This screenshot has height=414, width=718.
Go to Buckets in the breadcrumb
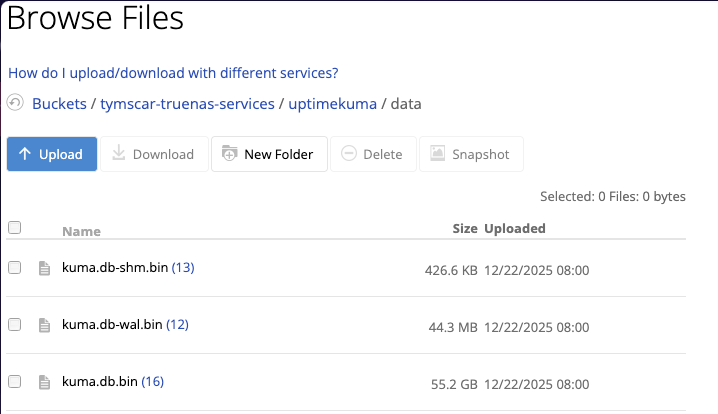coord(59,103)
